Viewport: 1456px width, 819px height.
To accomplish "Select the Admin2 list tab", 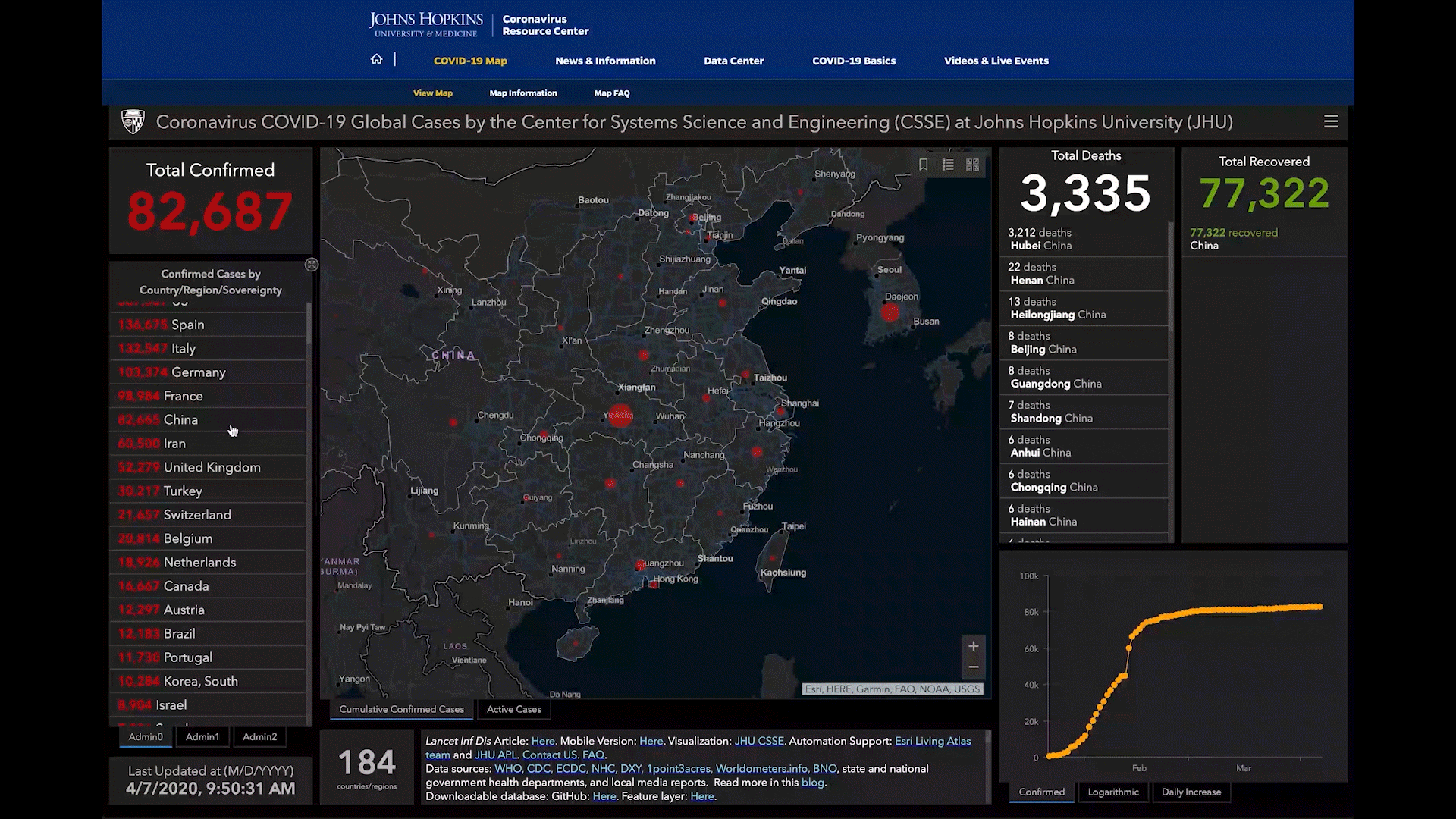I will pos(259,736).
